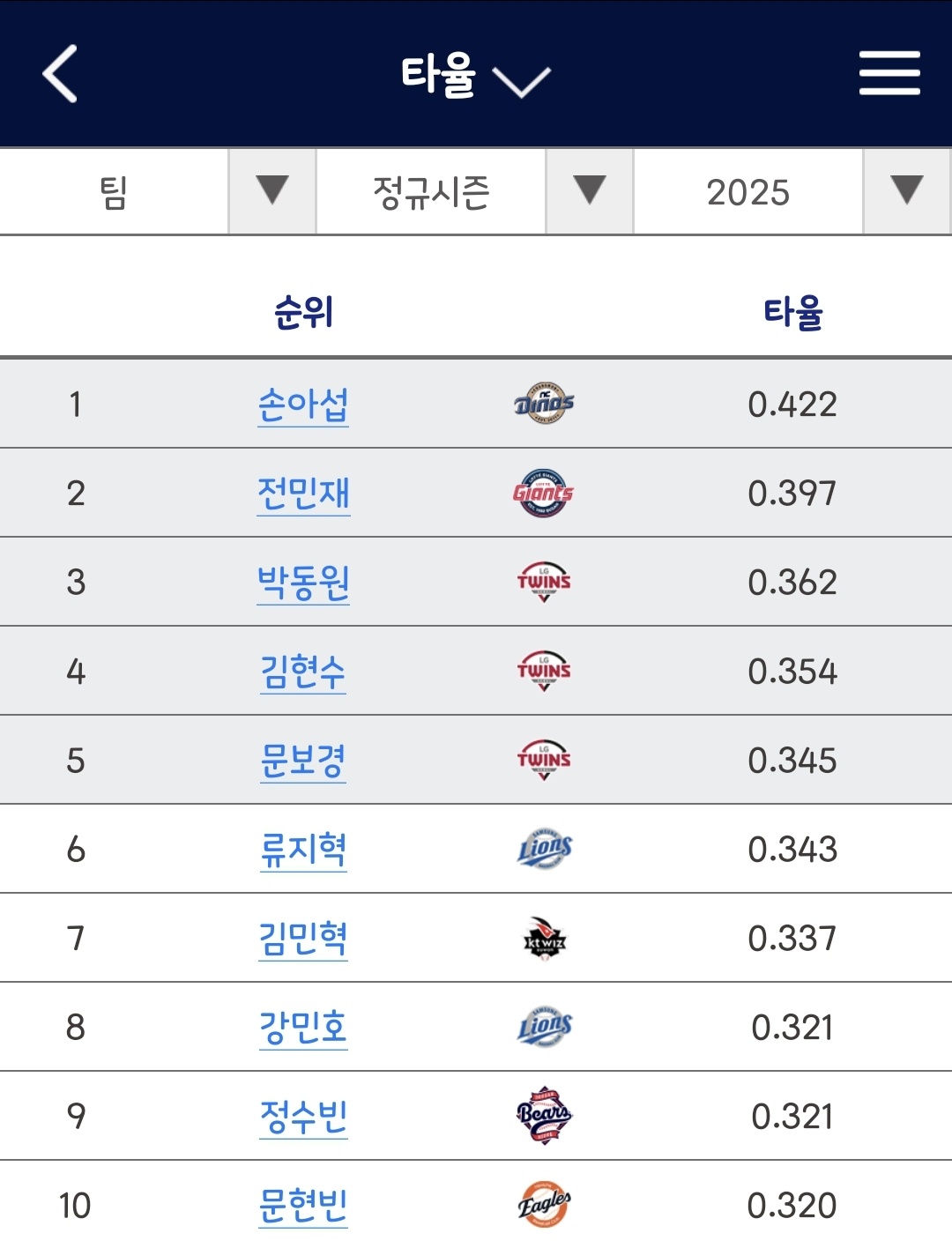Screen dimensions: 952x1248
Task: Open player 문현빈 profile link
Action: [x=303, y=1206]
